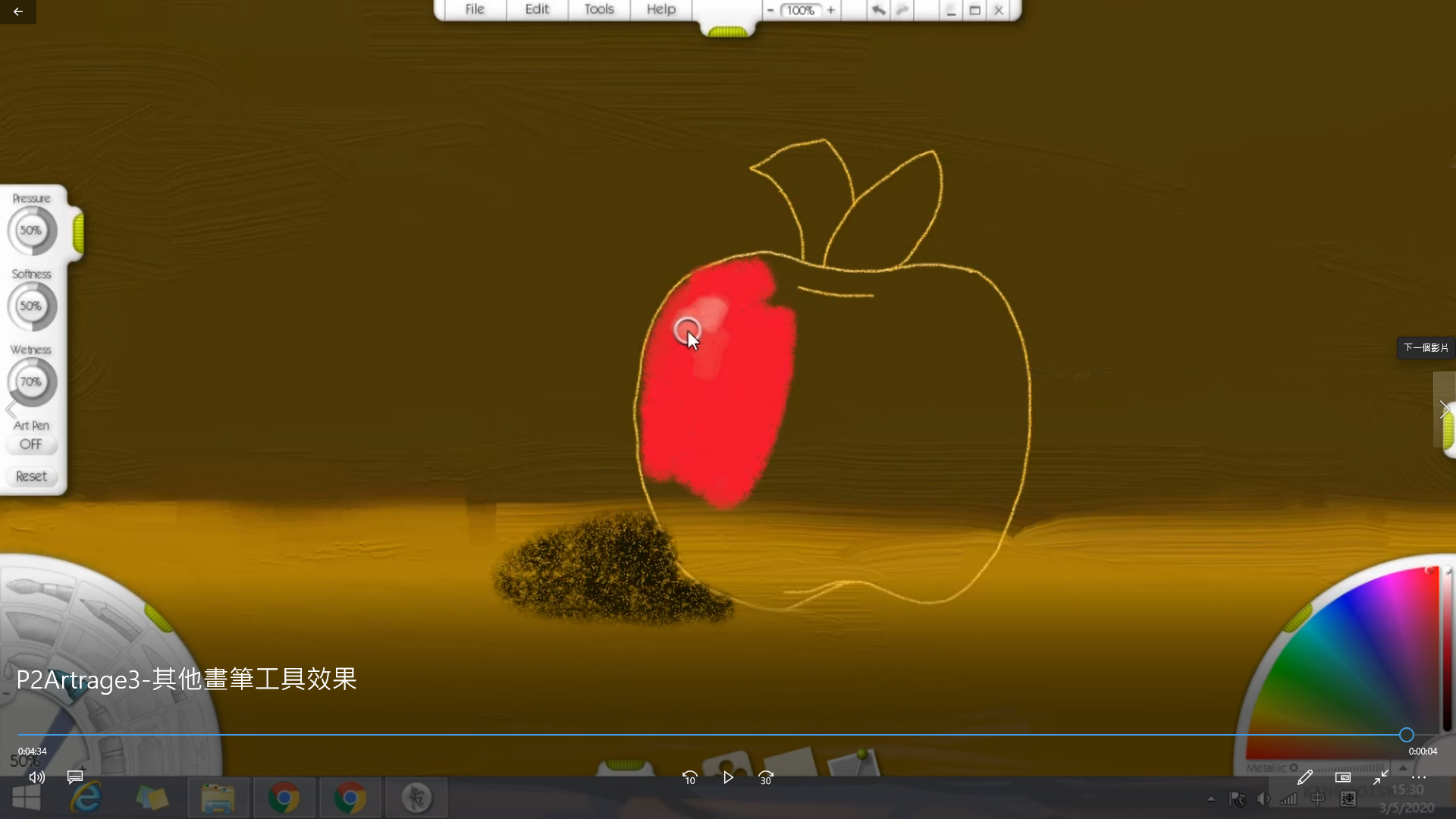The width and height of the screenshot is (1456, 819).
Task: Click the luminance strip beside color wheel
Action: 1447,648
